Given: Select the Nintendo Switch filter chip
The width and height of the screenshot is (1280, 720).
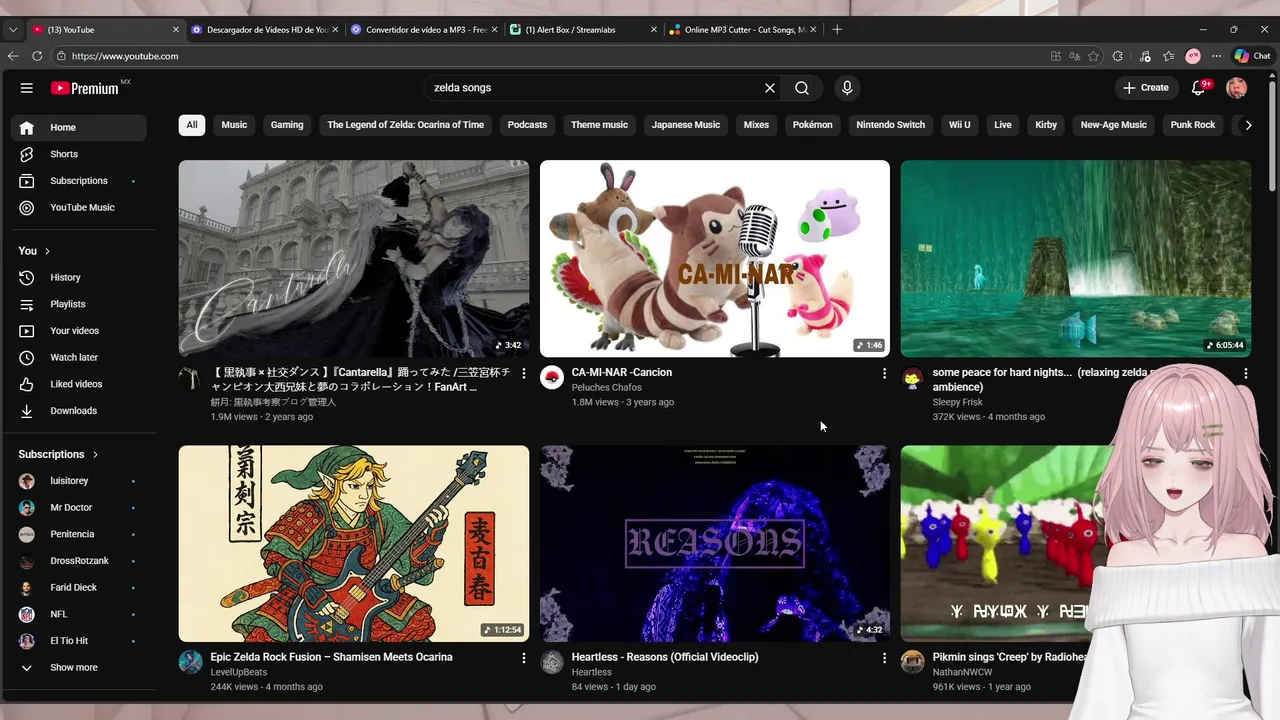Looking at the screenshot, I should coord(890,125).
